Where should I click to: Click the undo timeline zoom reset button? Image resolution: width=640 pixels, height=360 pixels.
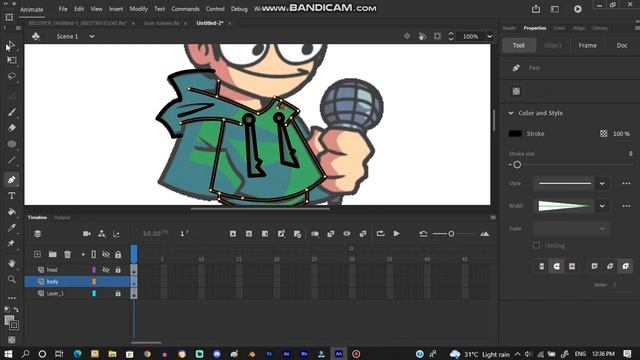(x=423, y=234)
